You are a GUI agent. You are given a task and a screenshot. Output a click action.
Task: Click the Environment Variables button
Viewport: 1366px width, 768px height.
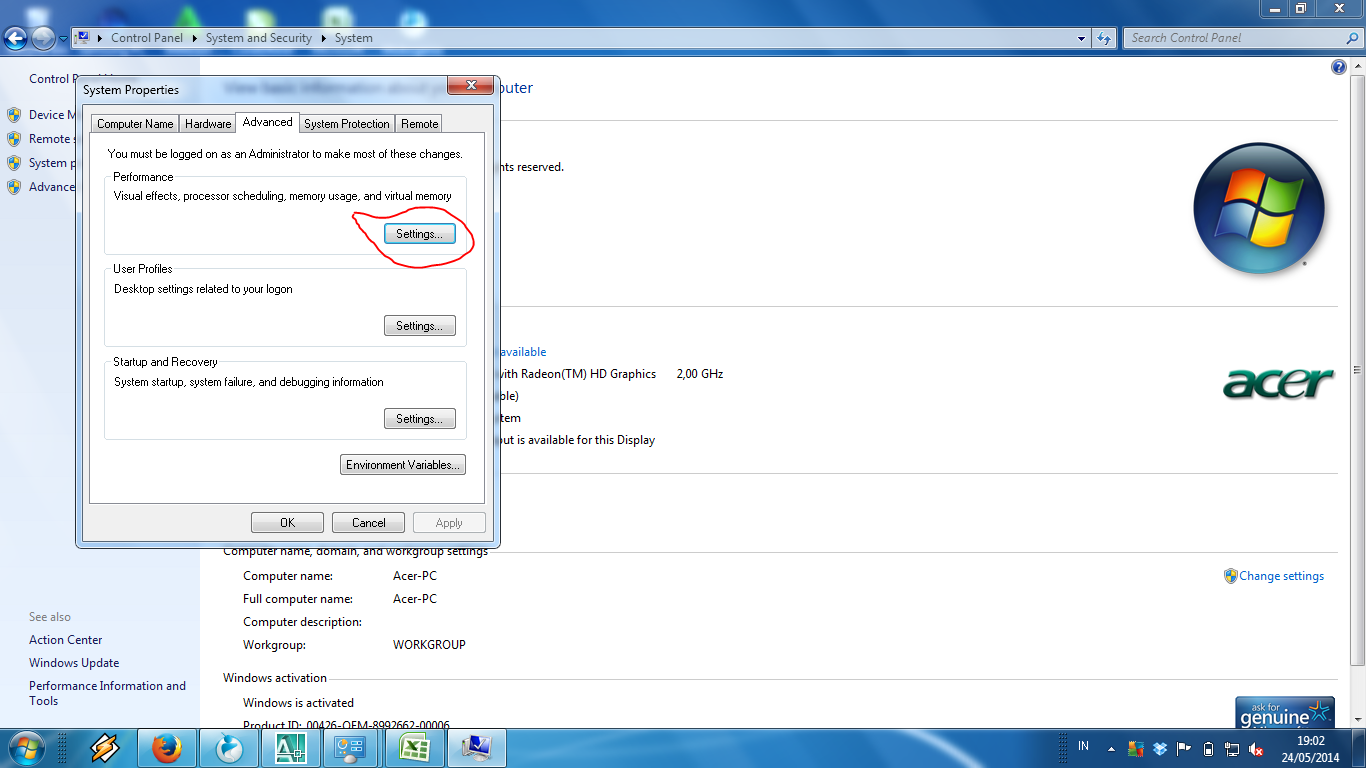(x=403, y=465)
